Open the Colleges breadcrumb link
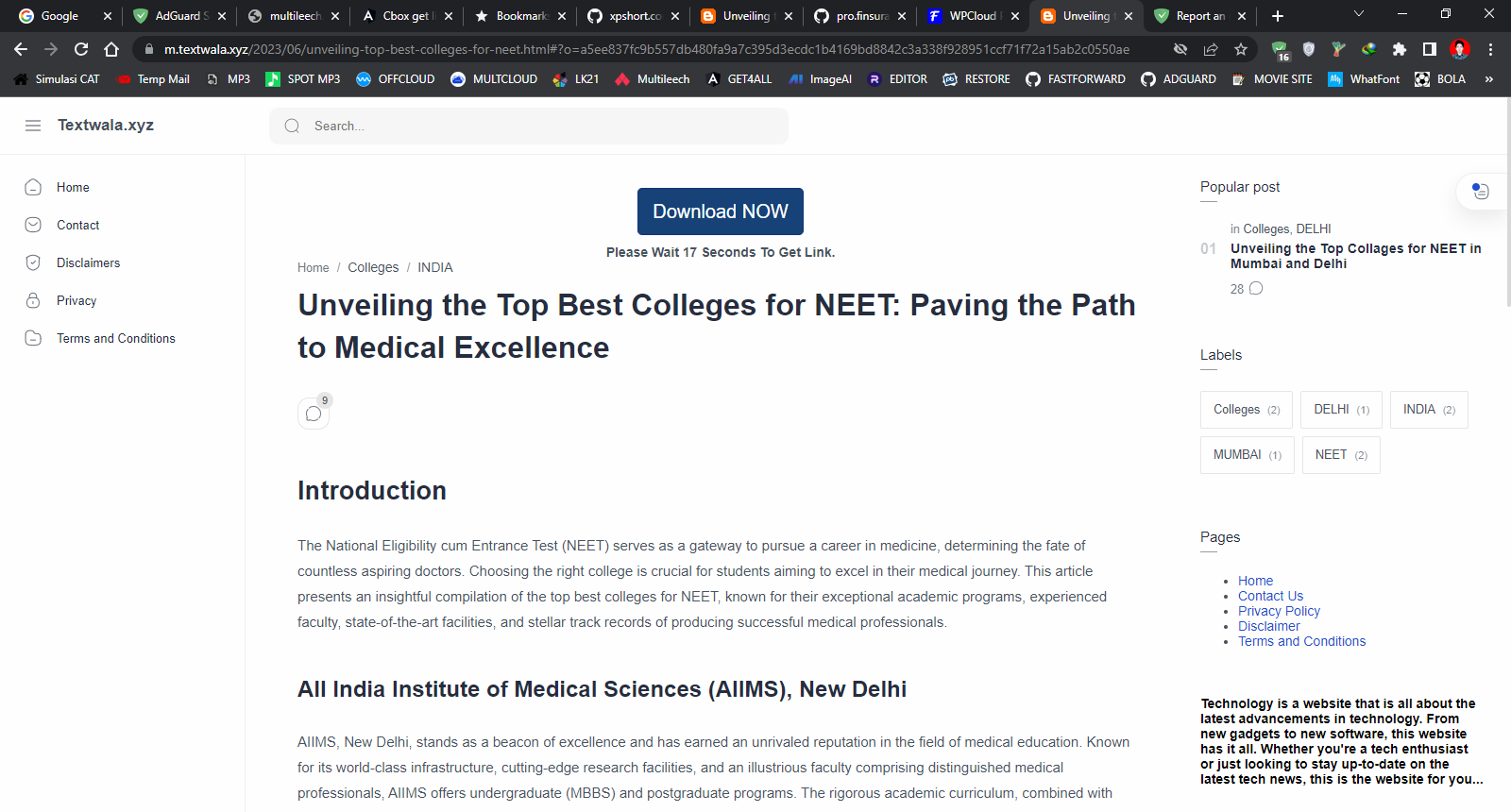 373,267
